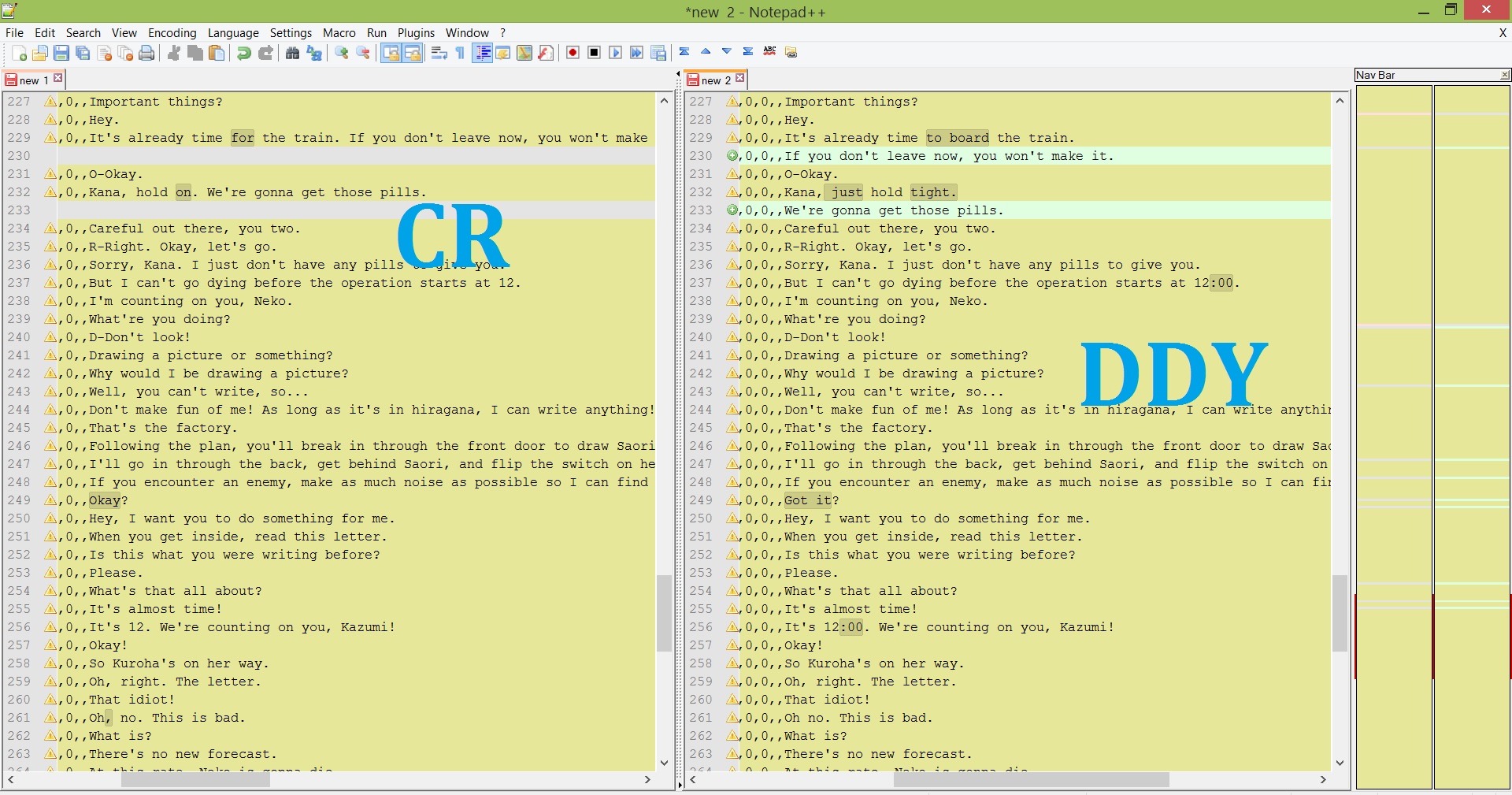This screenshot has width=1512, height=795.
Task: Click the Close All documents icon
Action: 125,53
